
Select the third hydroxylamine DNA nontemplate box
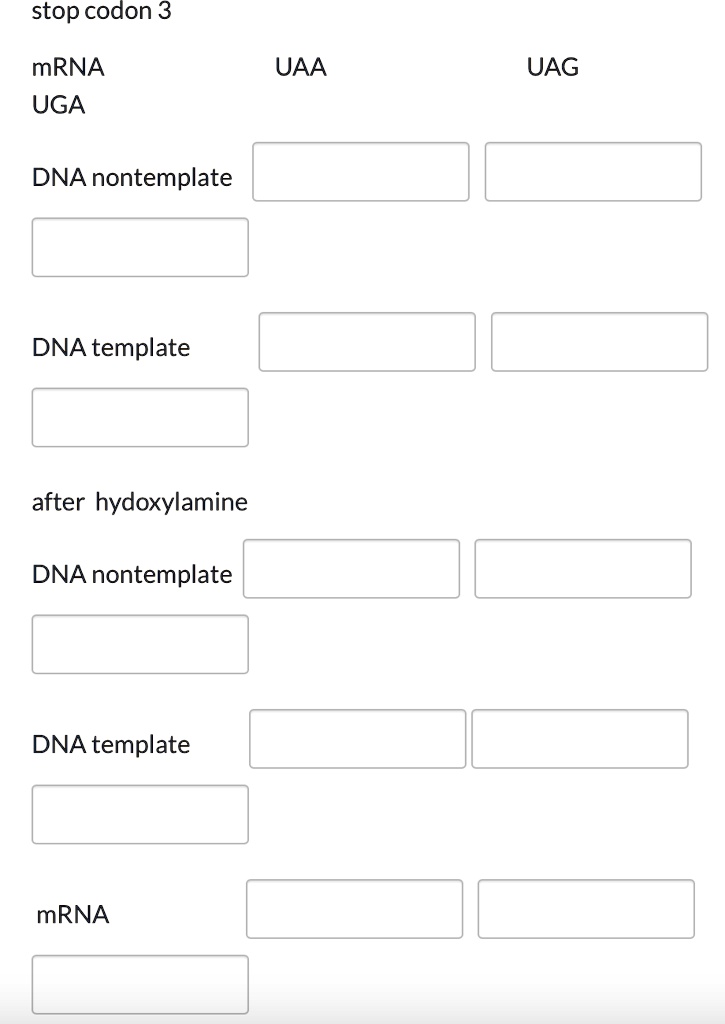coord(139,644)
